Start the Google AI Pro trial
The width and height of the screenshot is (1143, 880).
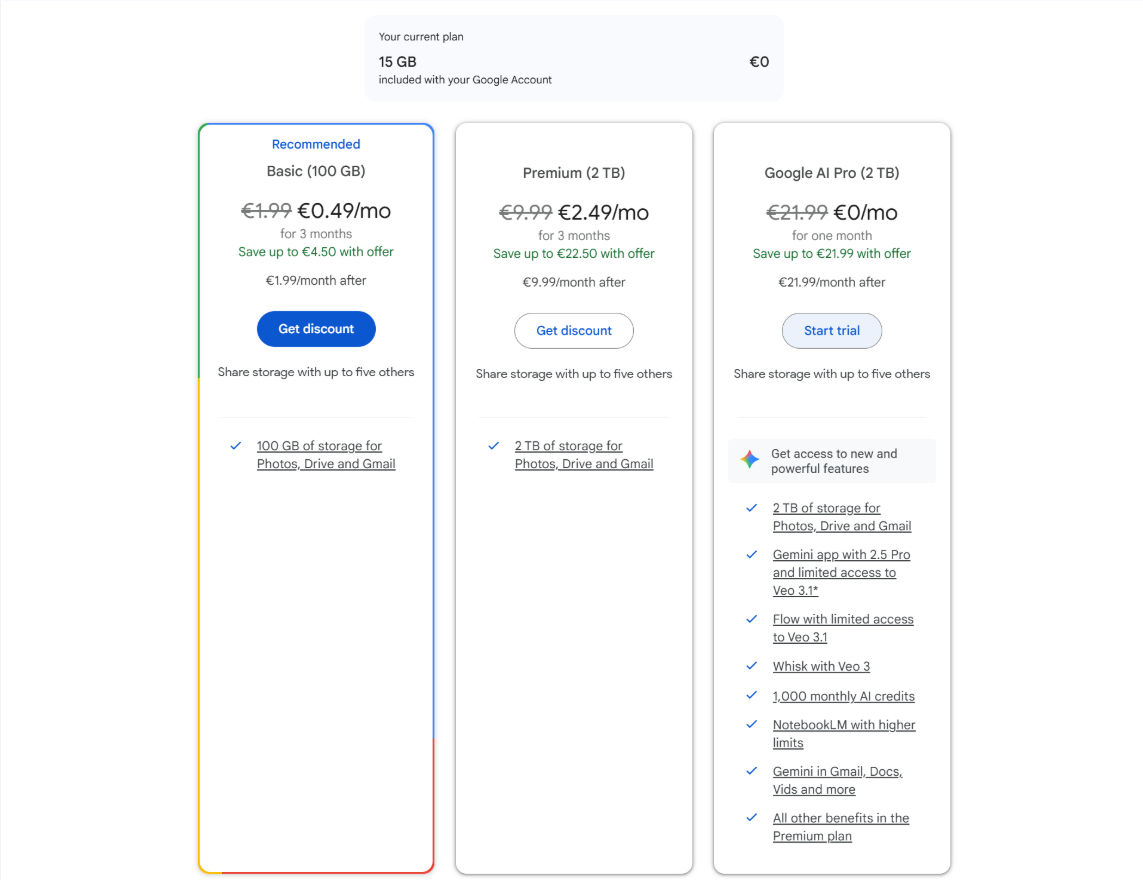[831, 330]
